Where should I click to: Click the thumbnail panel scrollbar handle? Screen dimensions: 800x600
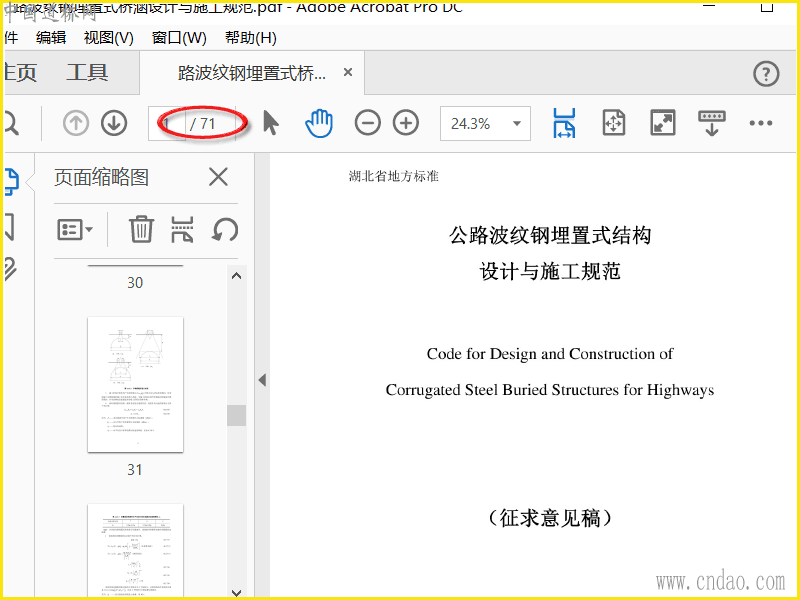tap(236, 415)
